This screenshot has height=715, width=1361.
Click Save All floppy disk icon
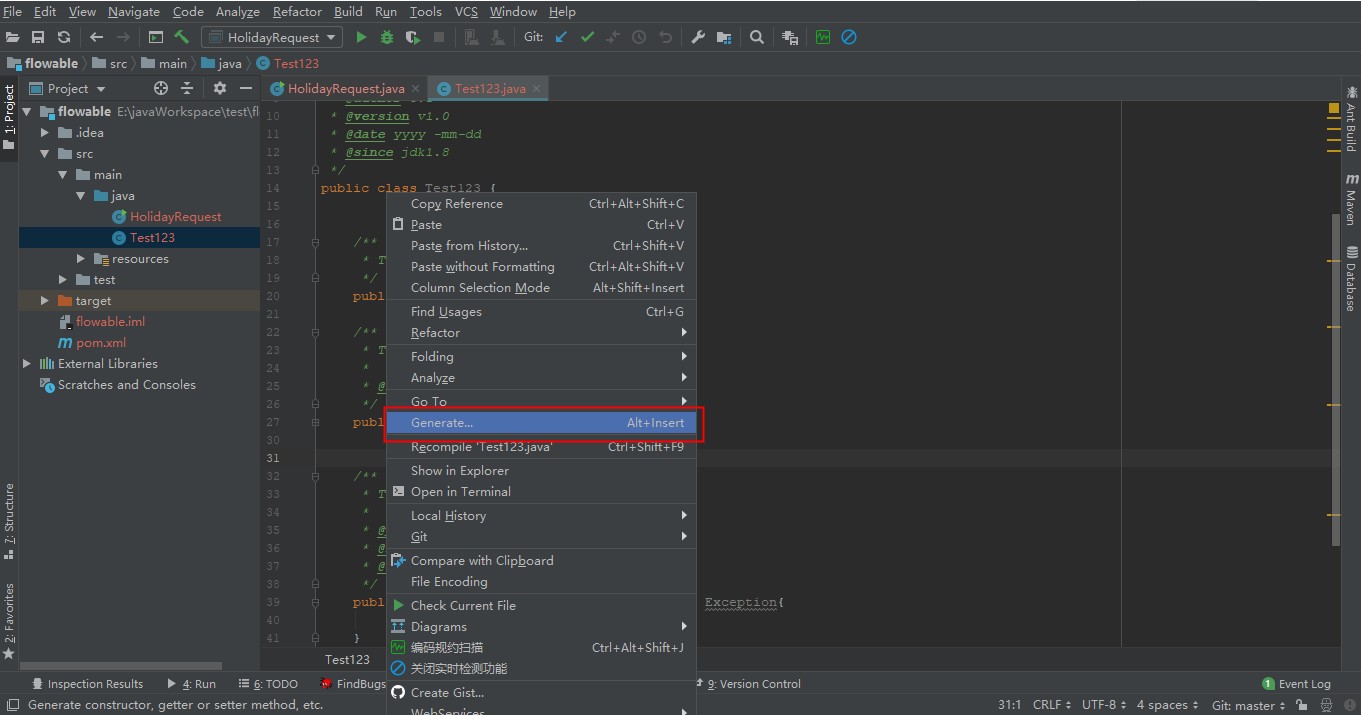click(x=38, y=37)
